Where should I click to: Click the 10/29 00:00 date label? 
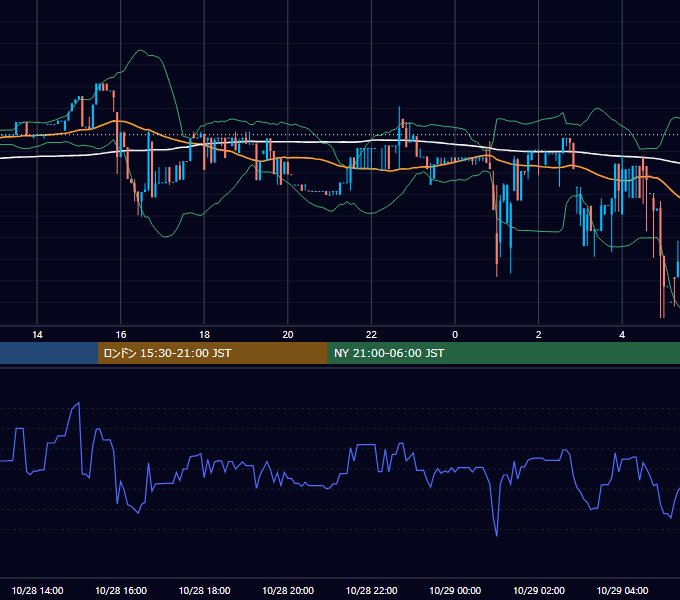[455, 590]
